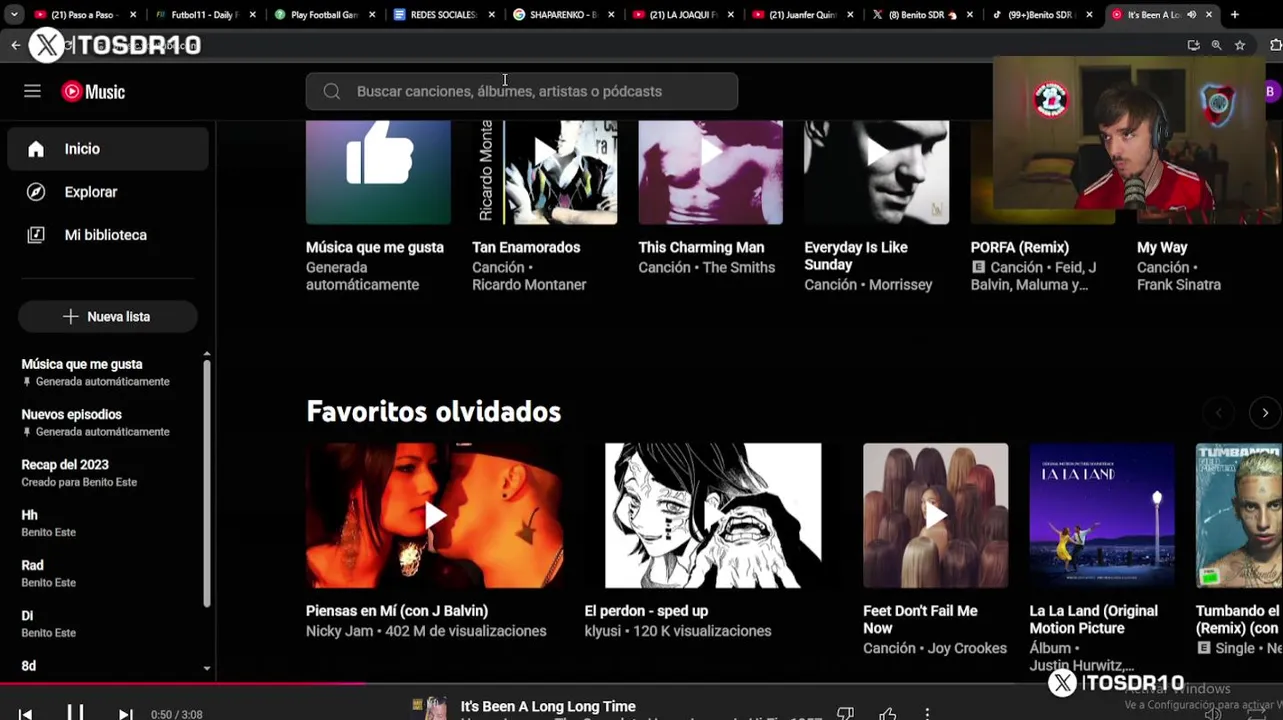Pause the current song
The height and width of the screenshot is (720, 1283).
75,713
